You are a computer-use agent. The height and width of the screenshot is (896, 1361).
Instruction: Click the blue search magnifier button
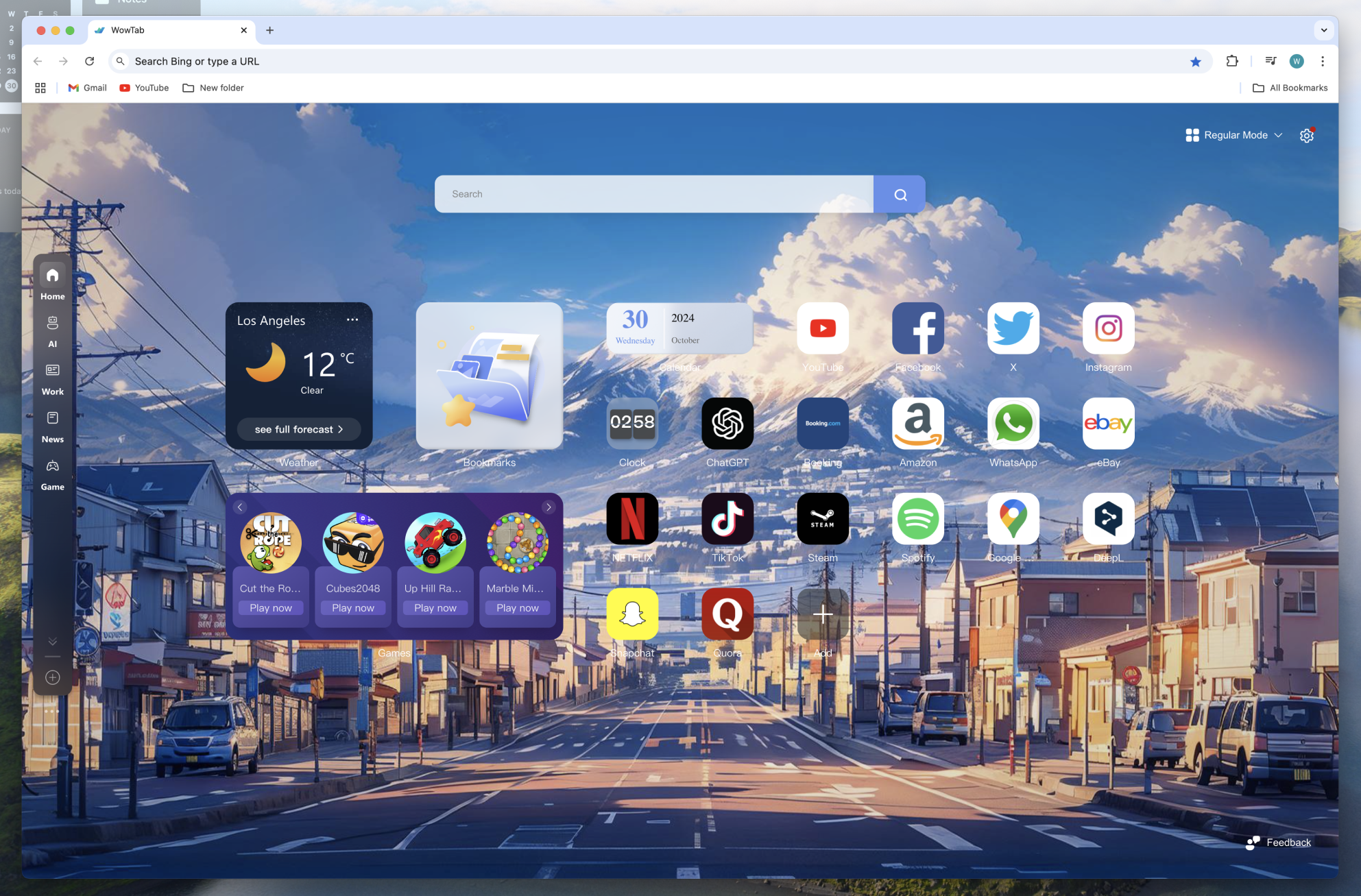click(x=900, y=194)
